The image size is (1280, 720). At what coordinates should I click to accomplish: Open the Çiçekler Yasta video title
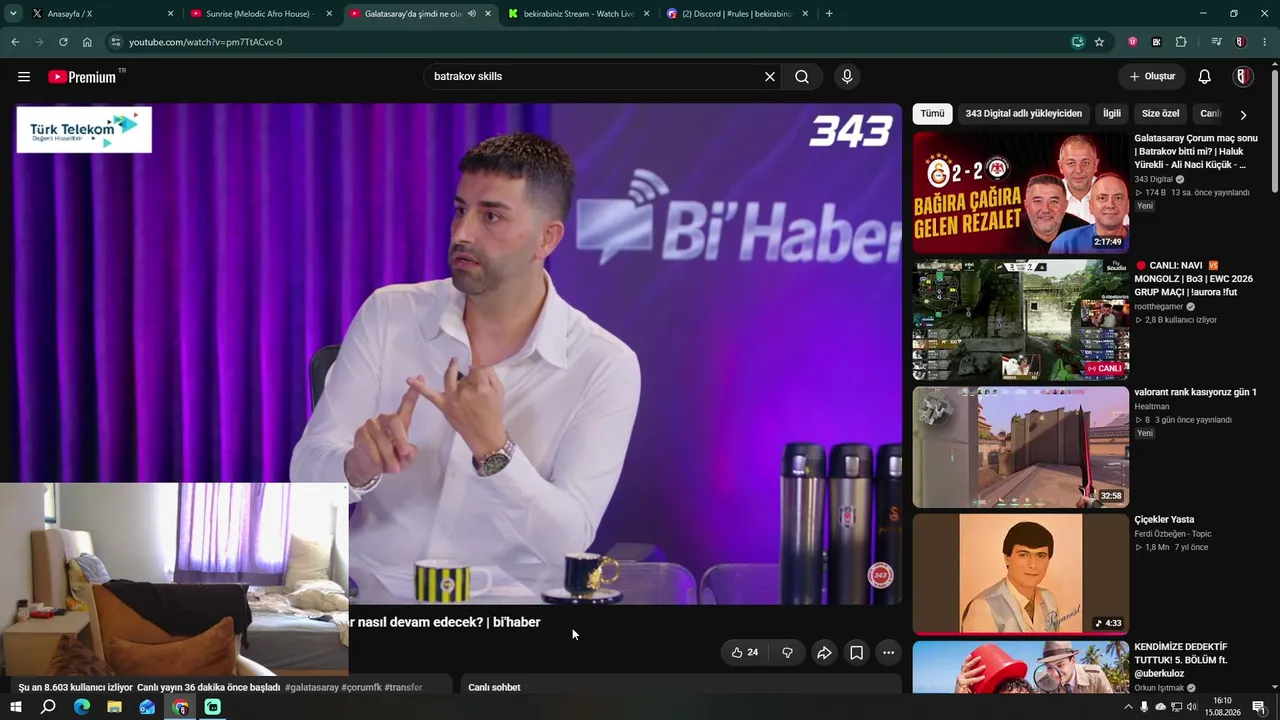[x=1164, y=520]
